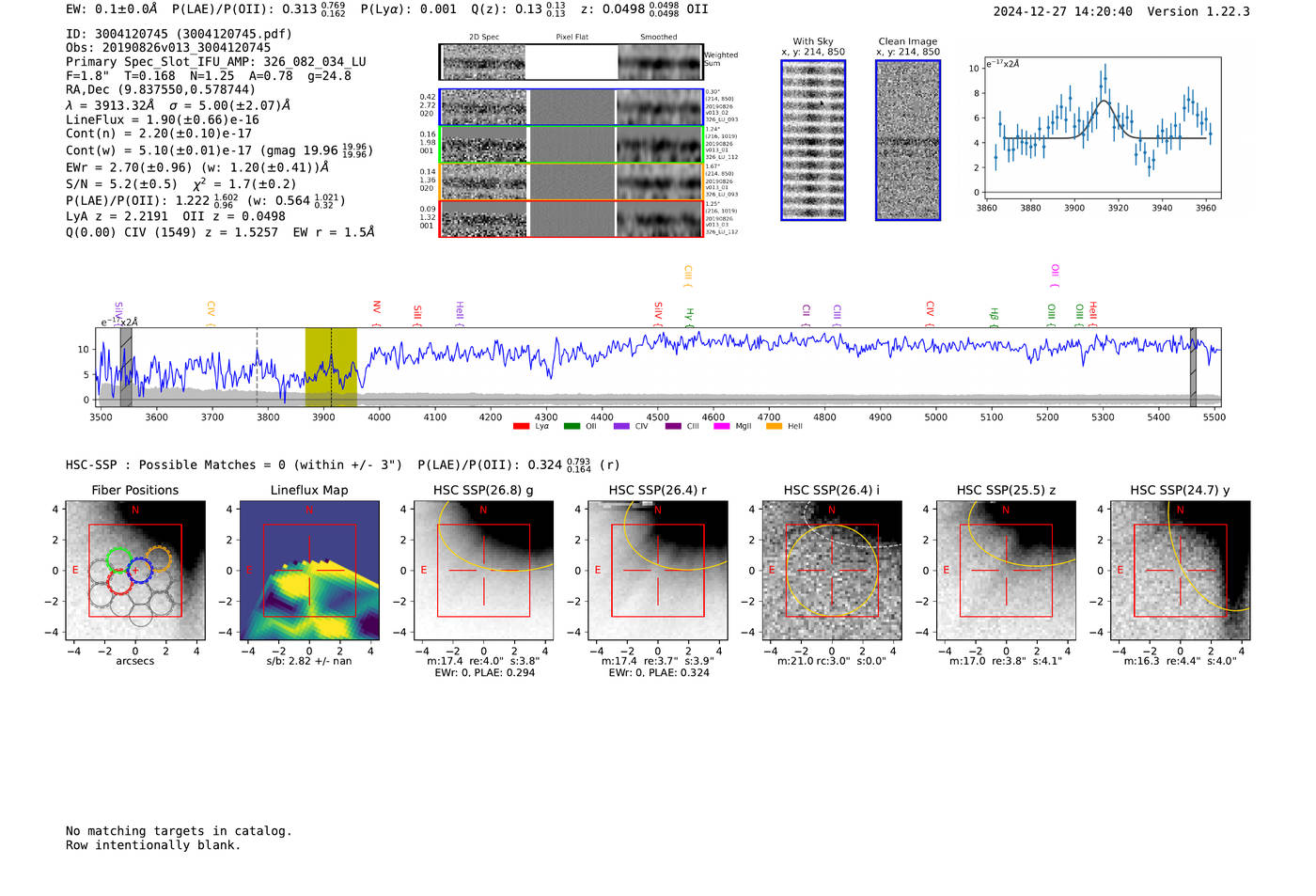Open the HSC SSP(26.4) r image
Screen dimensions: 1316x896
point(658,571)
